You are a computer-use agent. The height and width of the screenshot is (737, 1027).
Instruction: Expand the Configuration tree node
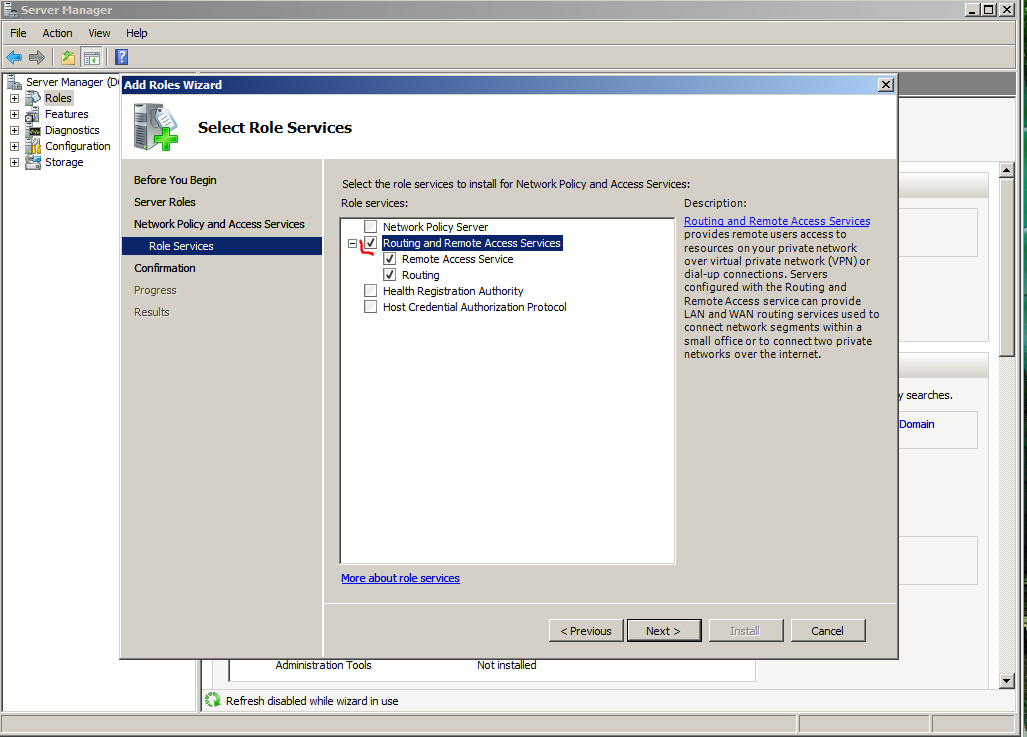click(x=14, y=146)
